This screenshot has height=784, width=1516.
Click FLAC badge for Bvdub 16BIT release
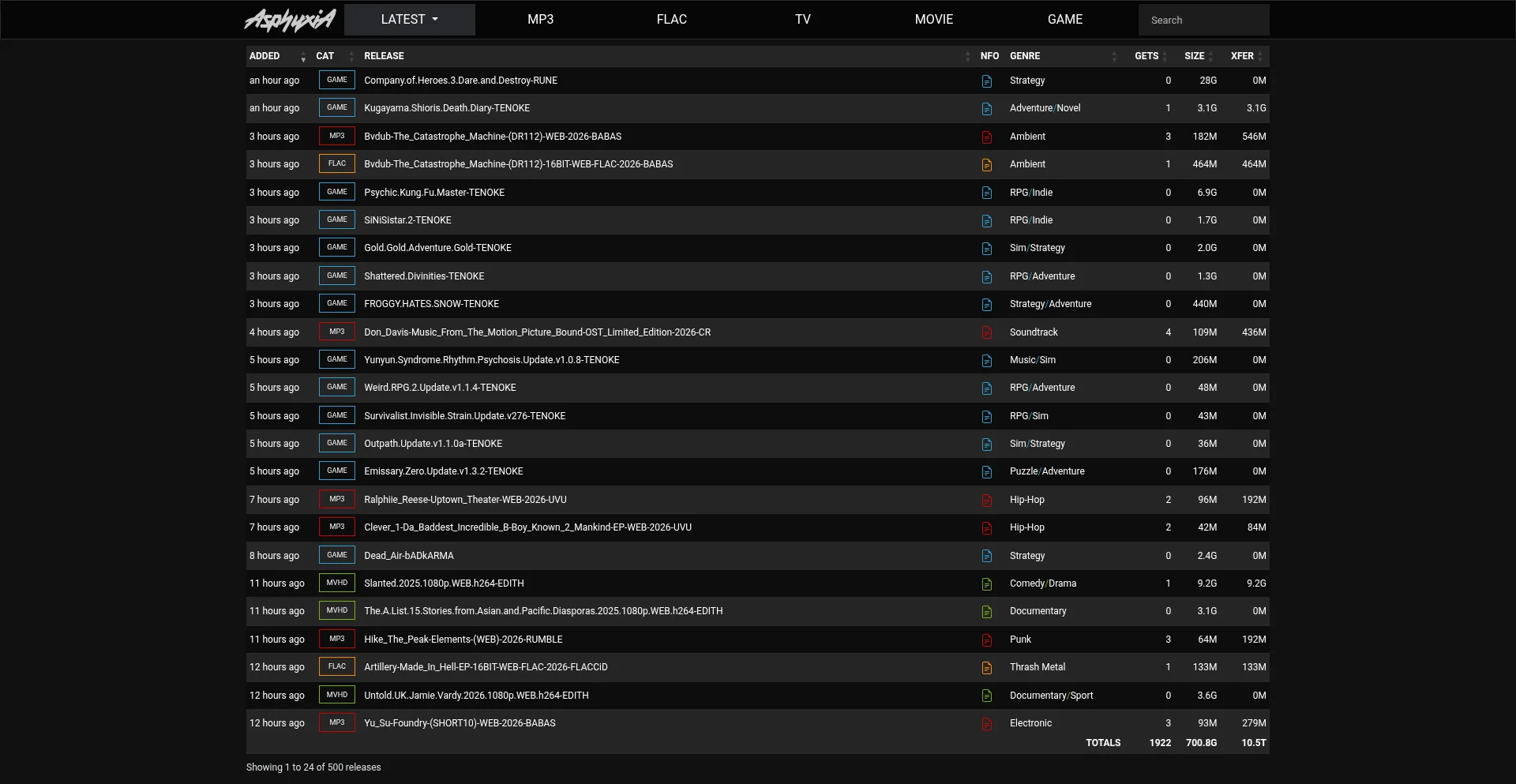337,163
